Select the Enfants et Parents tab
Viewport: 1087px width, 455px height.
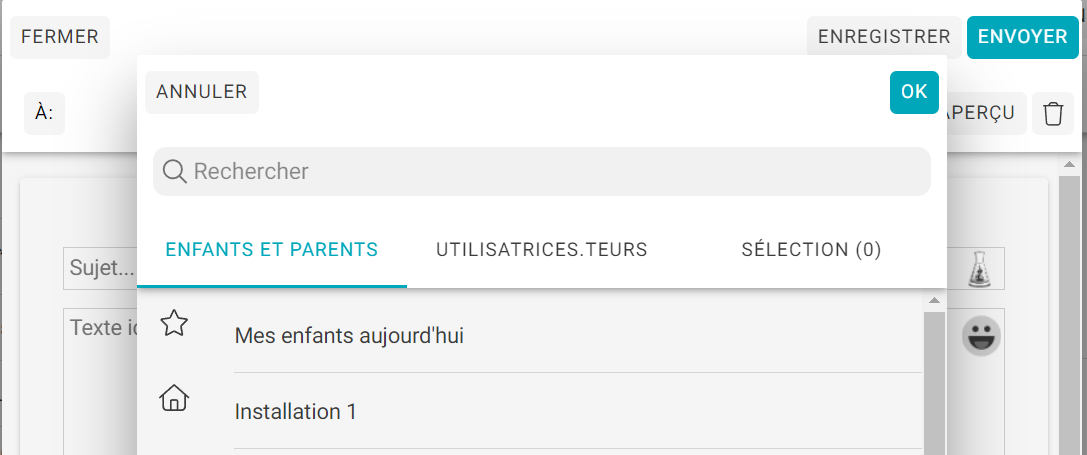272,250
